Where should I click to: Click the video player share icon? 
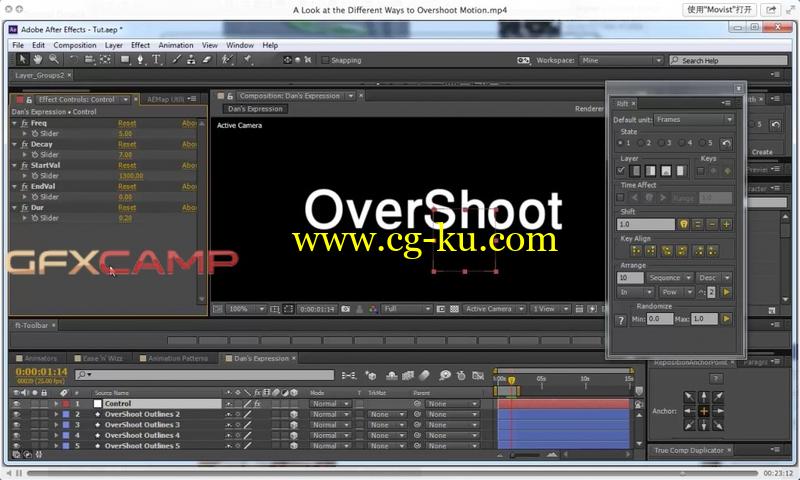tap(771, 10)
